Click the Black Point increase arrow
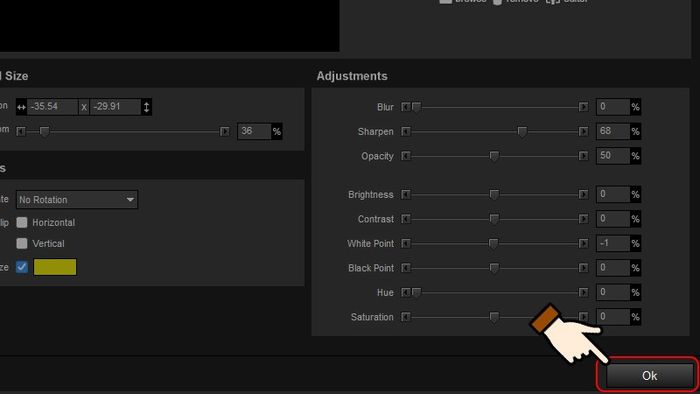The width and height of the screenshot is (700, 394). (583, 268)
